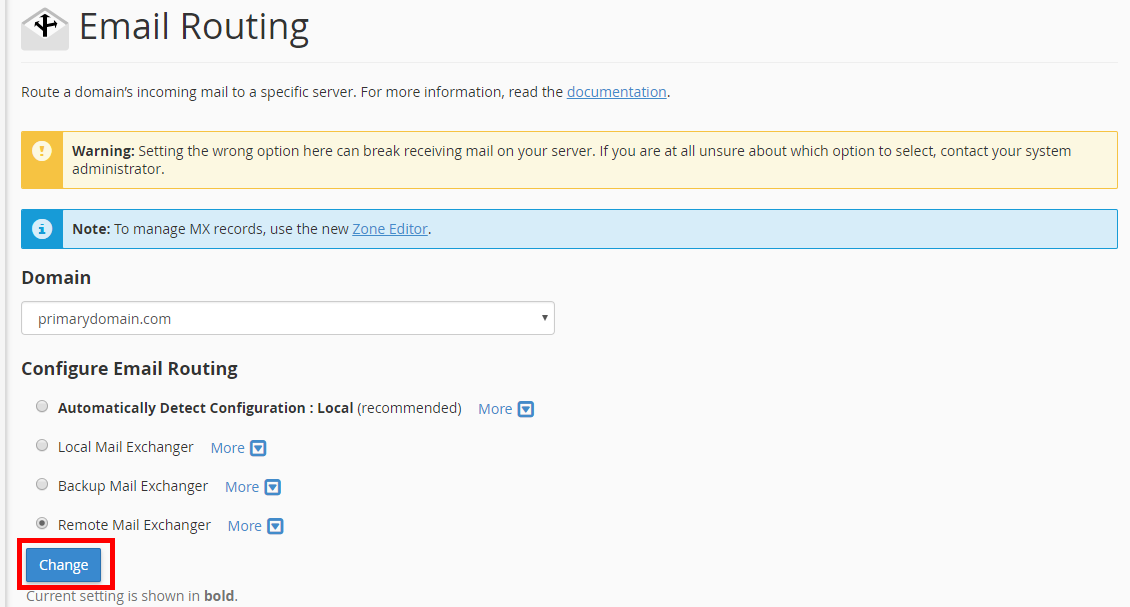Click the yellow warning exclamation icon
Viewport: 1130px width, 607px height.
[41, 151]
